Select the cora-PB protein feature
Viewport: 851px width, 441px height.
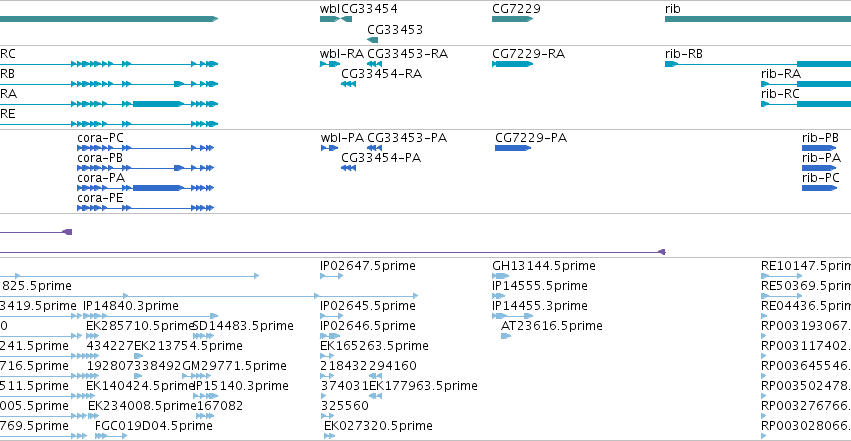(145, 168)
